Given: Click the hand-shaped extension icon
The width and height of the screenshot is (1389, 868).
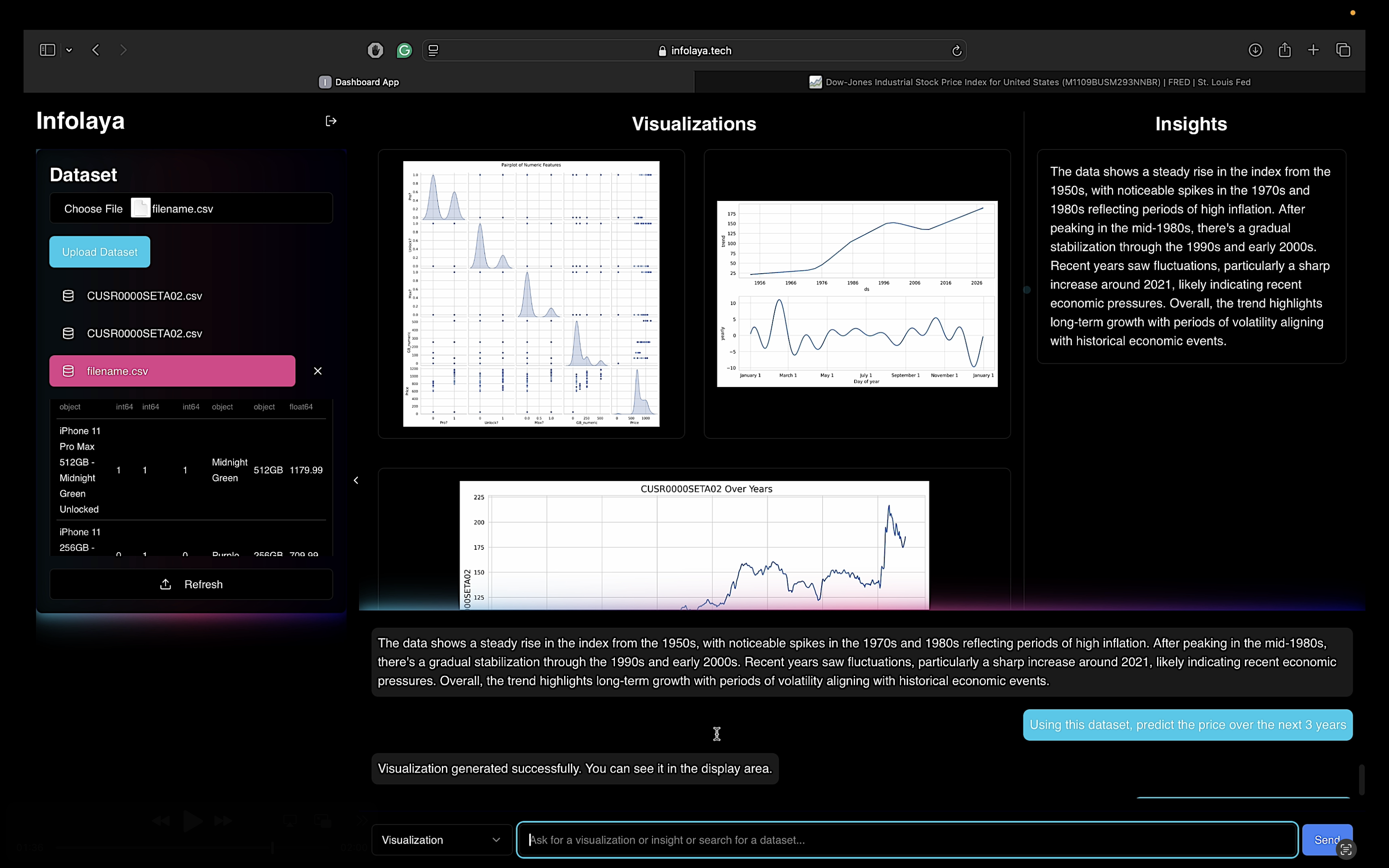Looking at the screenshot, I should click(x=375, y=50).
